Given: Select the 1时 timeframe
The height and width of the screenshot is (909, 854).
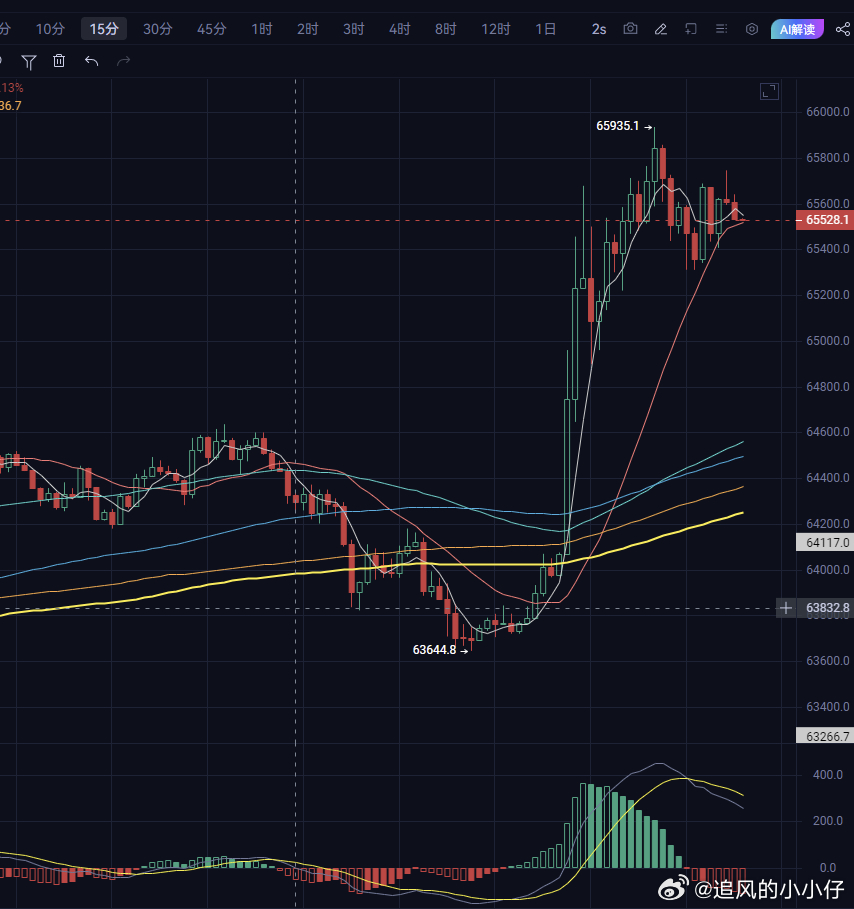Looking at the screenshot, I should pos(261,29).
